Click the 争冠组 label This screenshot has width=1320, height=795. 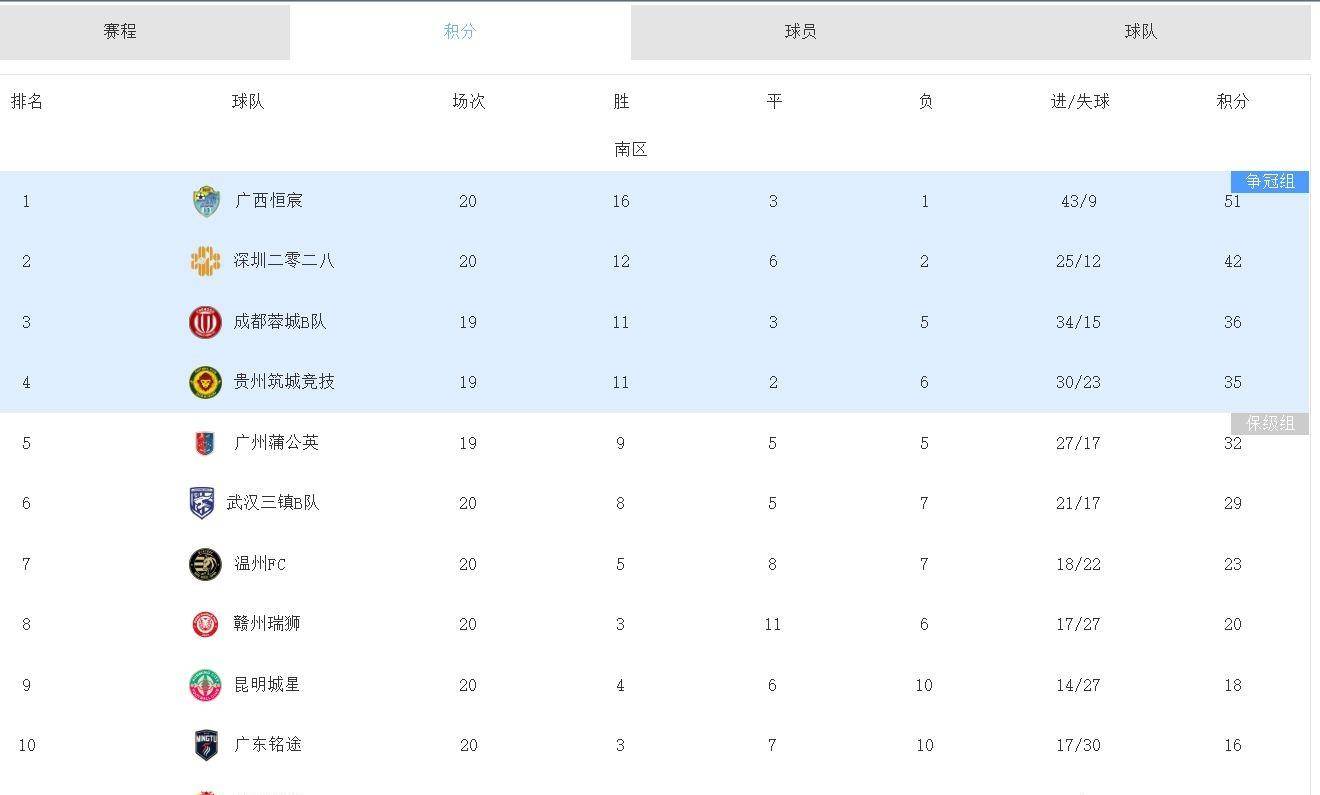[1269, 182]
